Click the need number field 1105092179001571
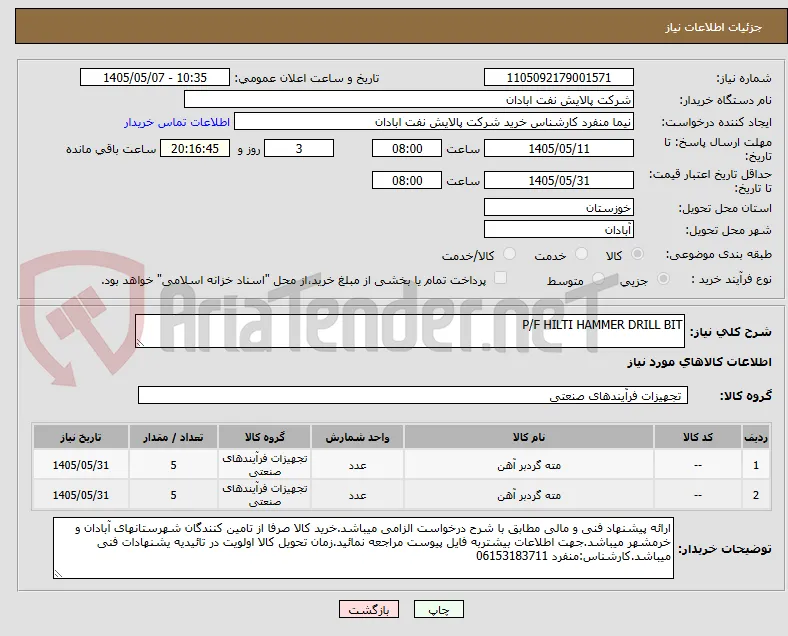The image size is (788, 636). coord(558,77)
